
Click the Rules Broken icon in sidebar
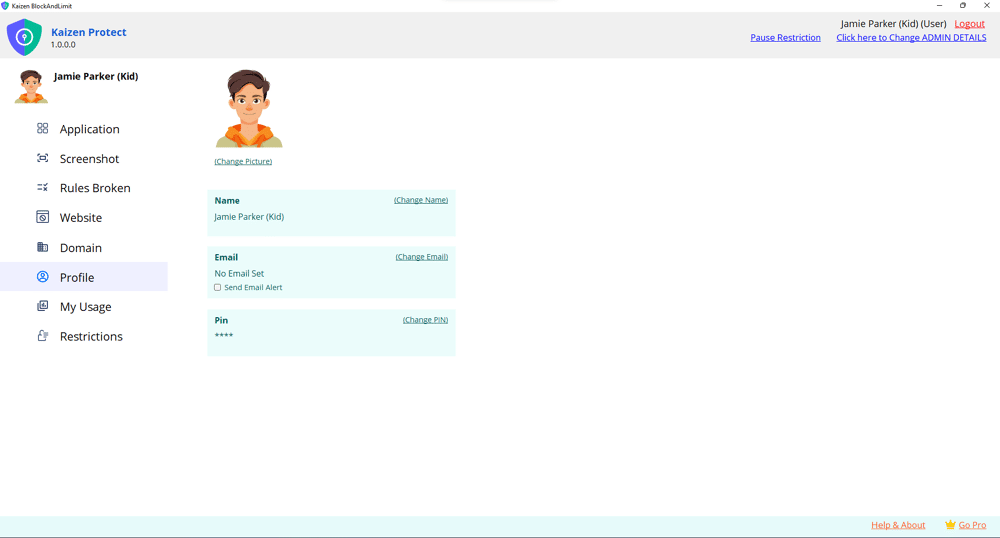click(x=42, y=187)
